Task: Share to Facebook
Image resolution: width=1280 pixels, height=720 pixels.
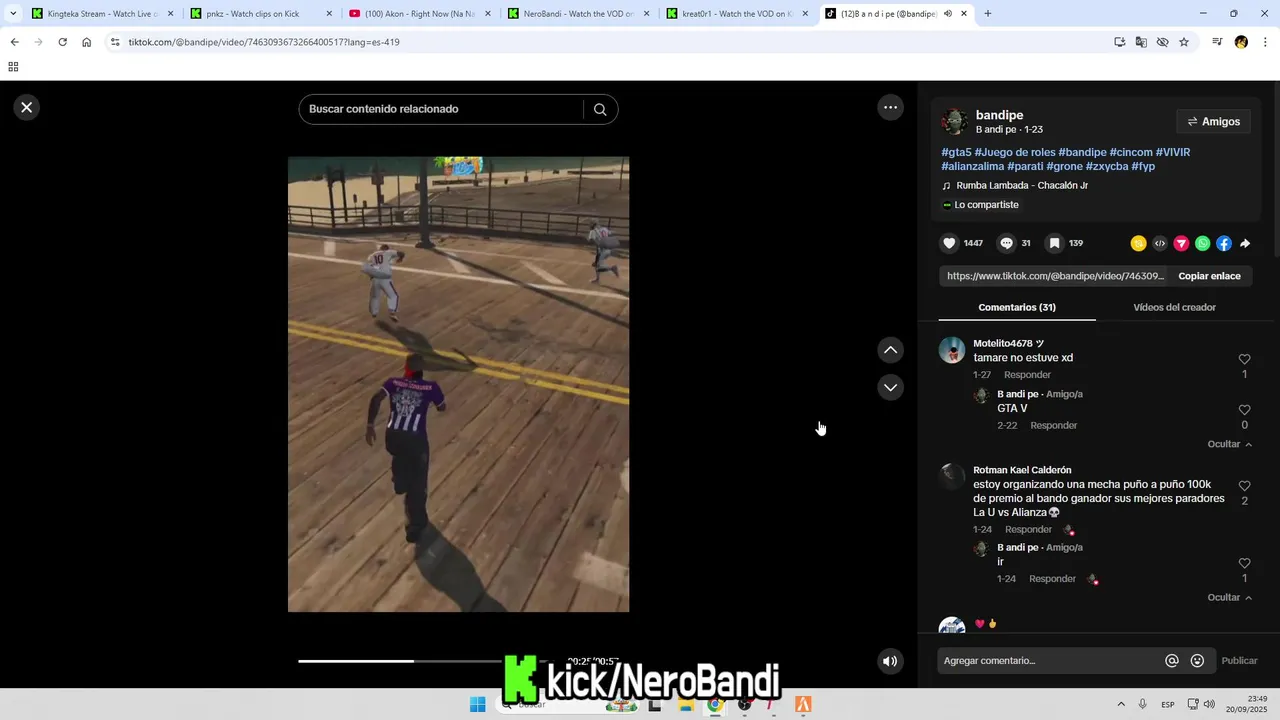Action: (x=1224, y=243)
